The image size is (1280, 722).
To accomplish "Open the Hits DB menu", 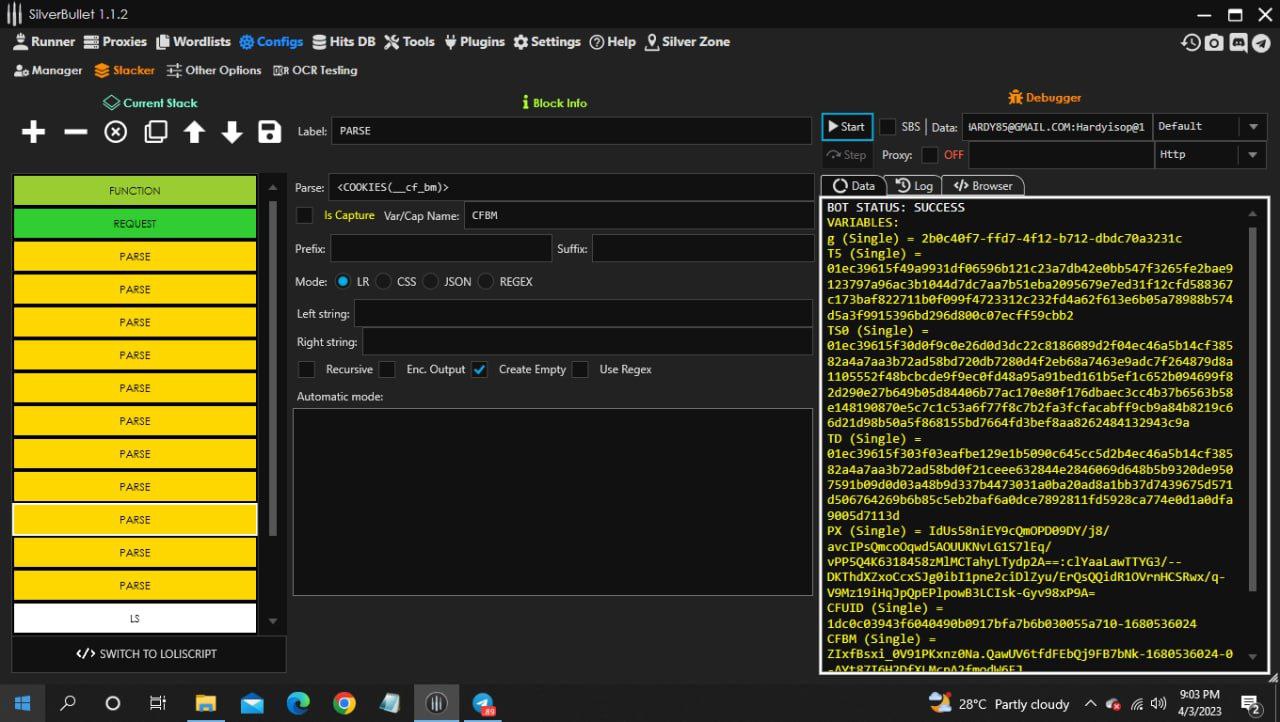I will (x=344, y=42).
